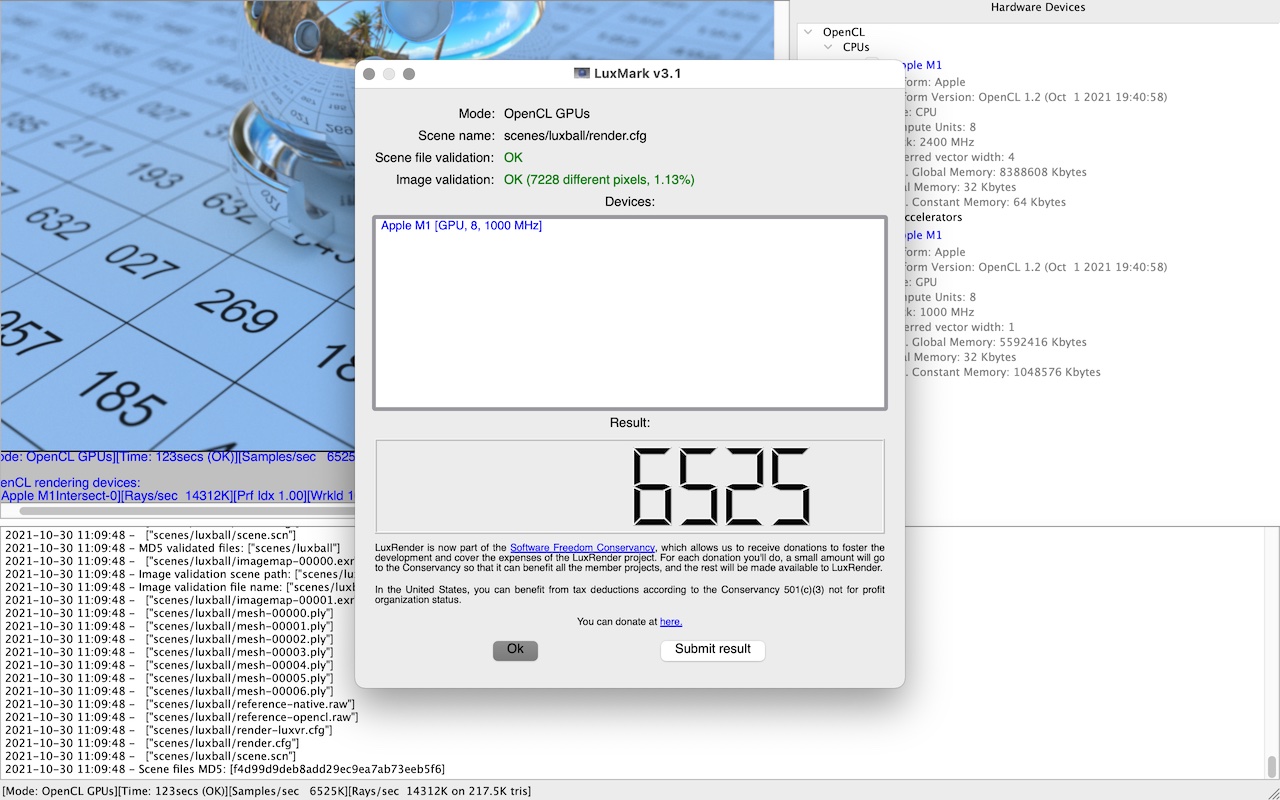Select the OpenCL label in device tree
Image resolution: width=1280 pixels, height=800 pixels.
coord(843,32)
